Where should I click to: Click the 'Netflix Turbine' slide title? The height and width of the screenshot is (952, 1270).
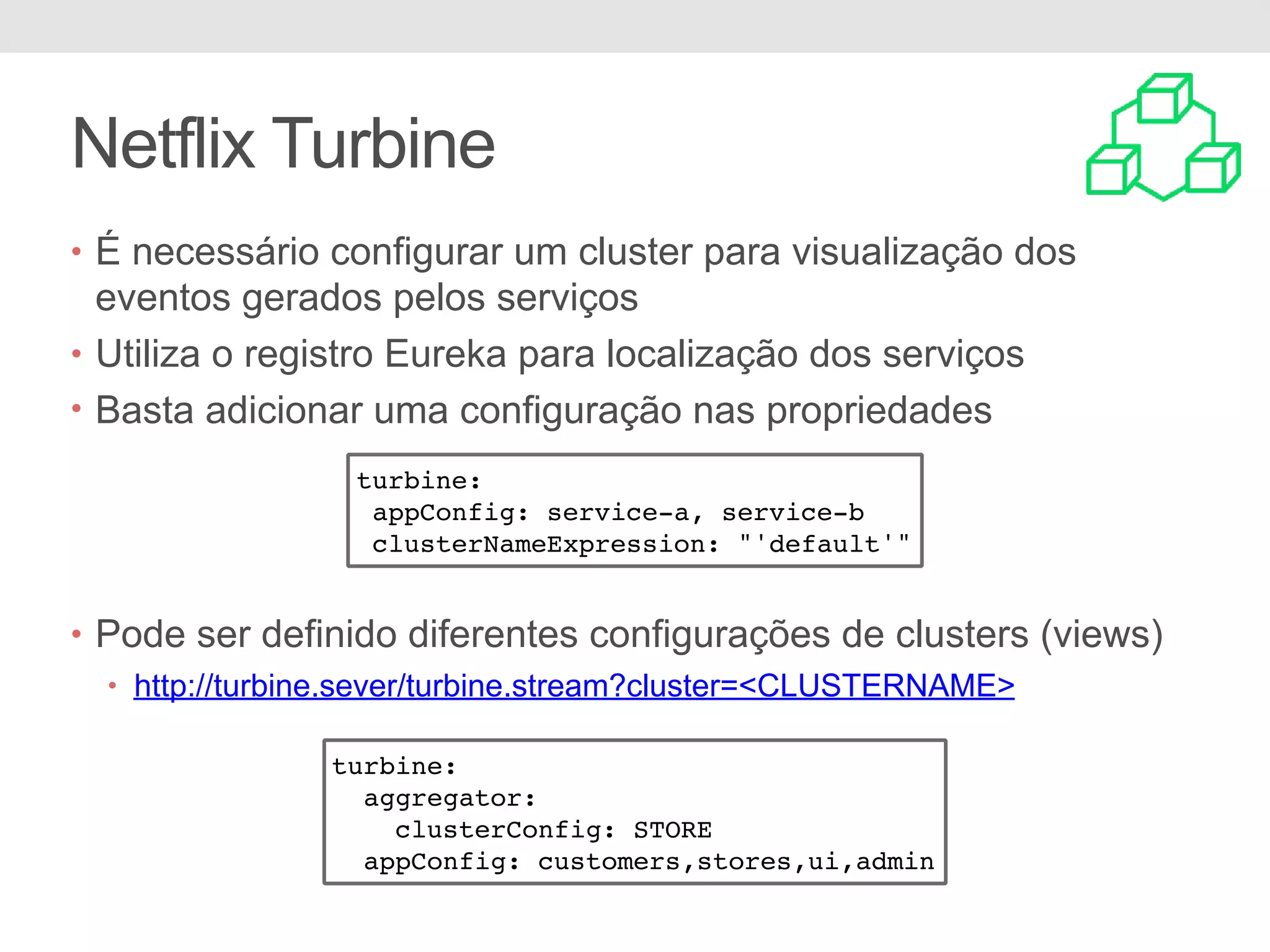283,144
